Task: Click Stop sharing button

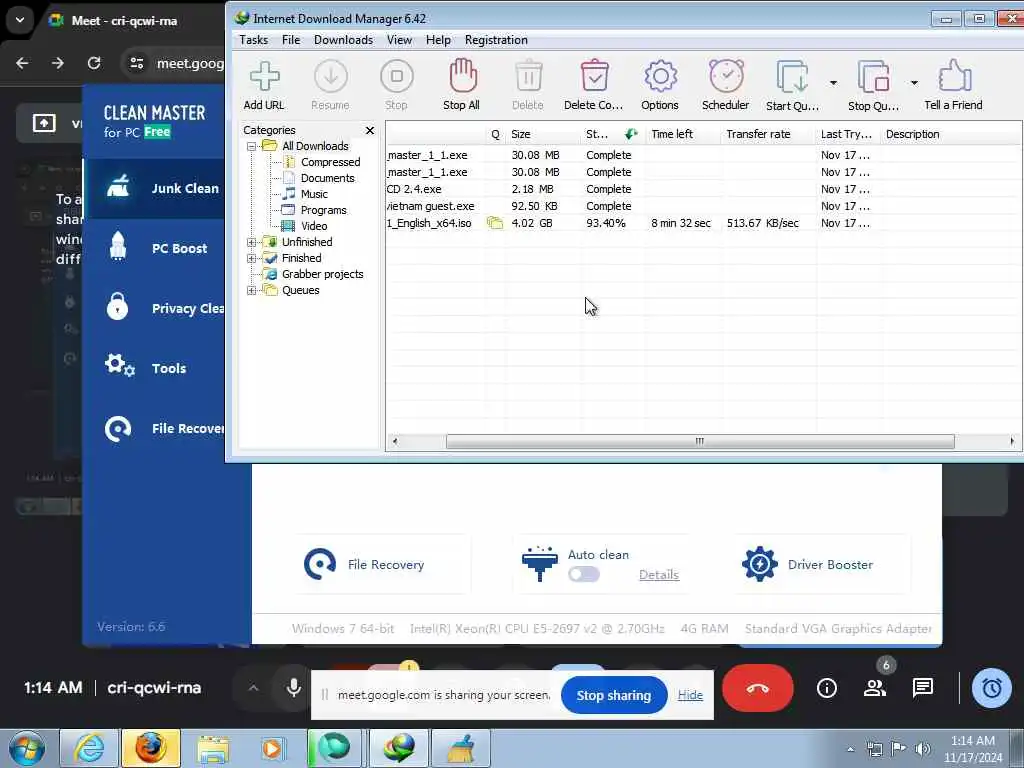Action: [x=614, y=696]
